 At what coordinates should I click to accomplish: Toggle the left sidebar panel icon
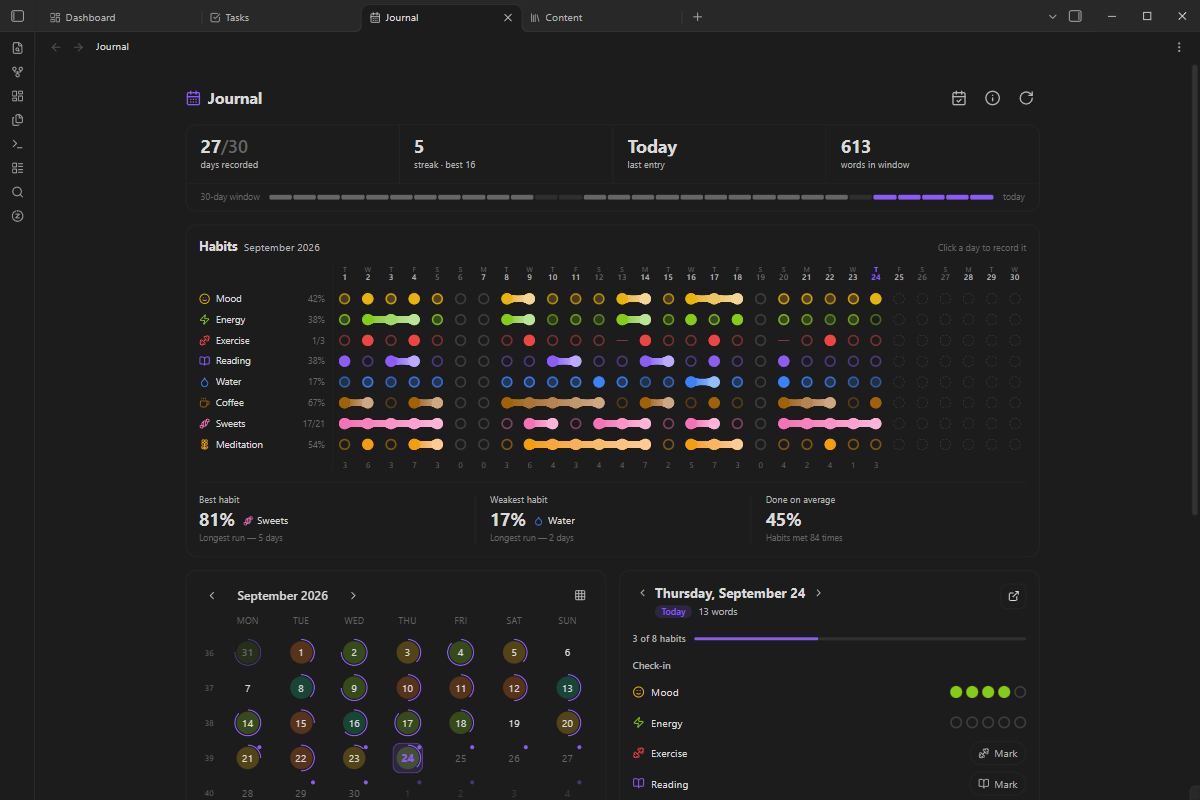(x=17, y=17)
